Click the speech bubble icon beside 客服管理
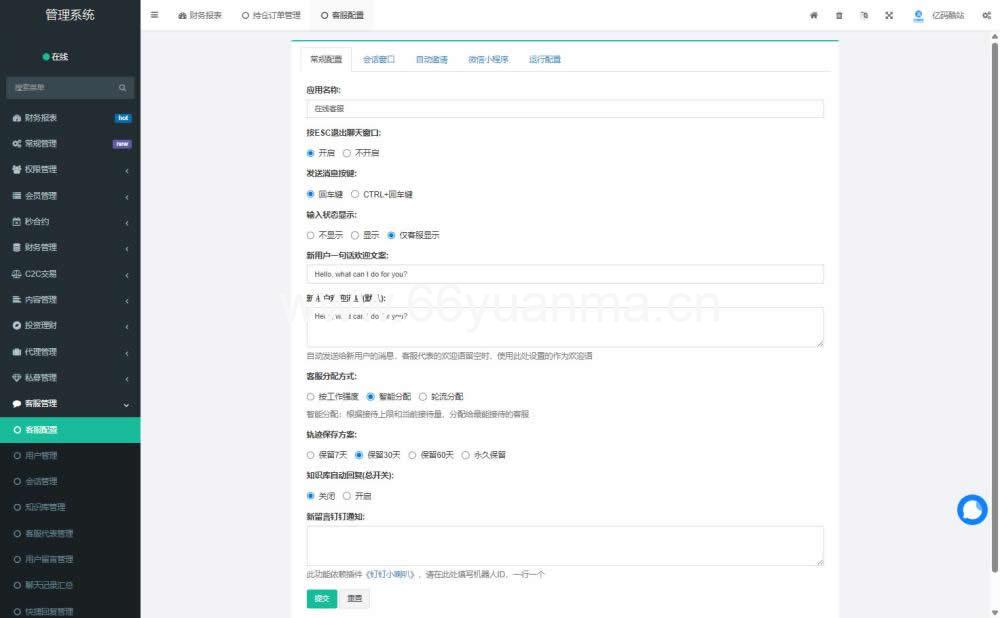 (x=17, y=404)
